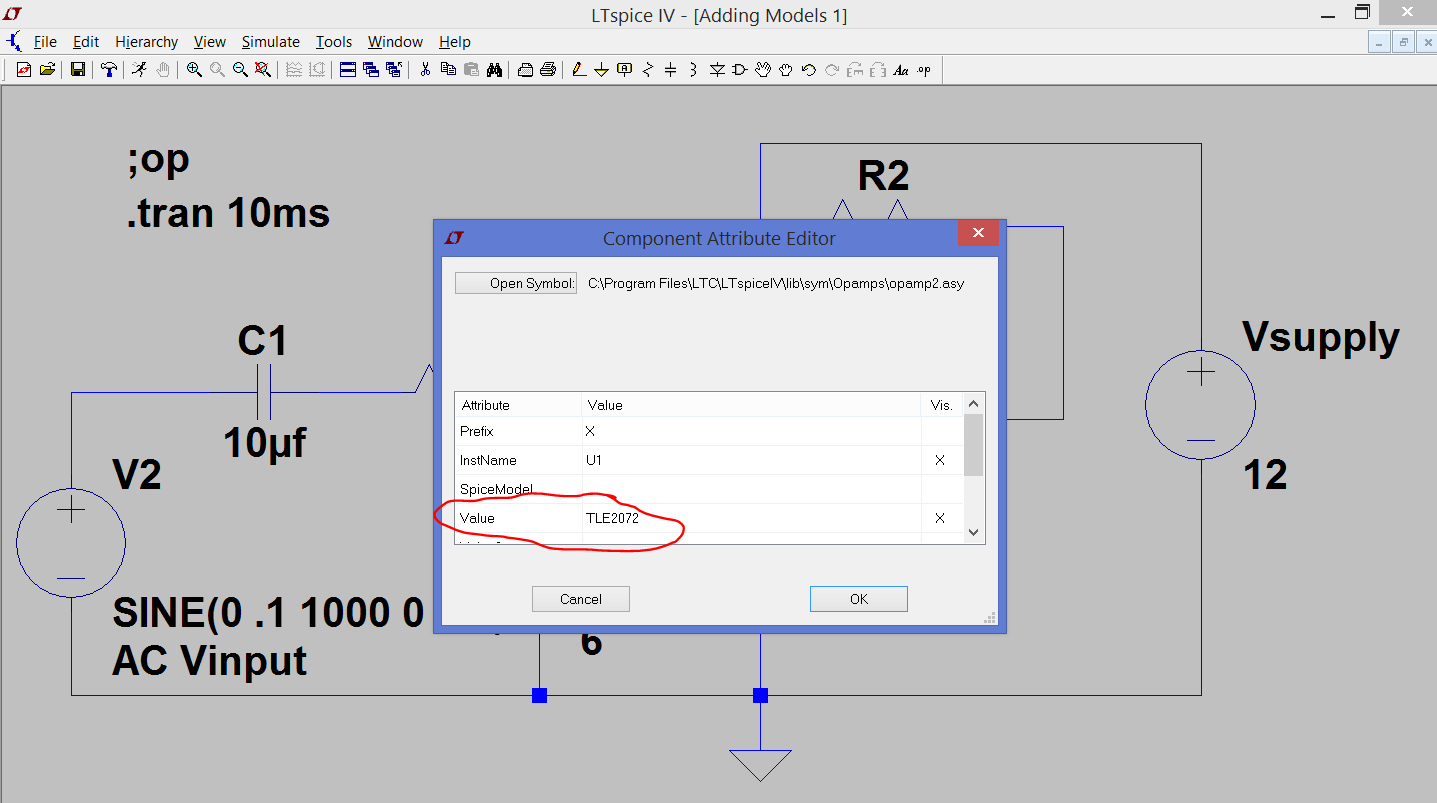Viewport: 1437px width, 803px height.
Task: Click the Attribute column header
Action: click(518, 405)
